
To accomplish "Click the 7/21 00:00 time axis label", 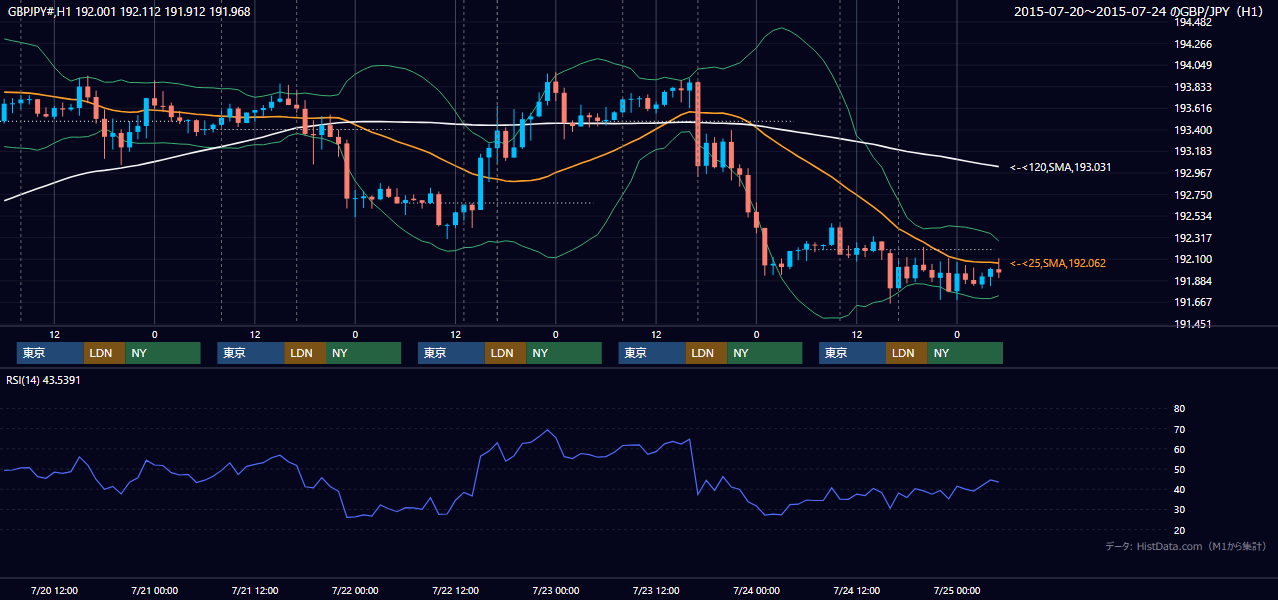I will tap(154, 590).
